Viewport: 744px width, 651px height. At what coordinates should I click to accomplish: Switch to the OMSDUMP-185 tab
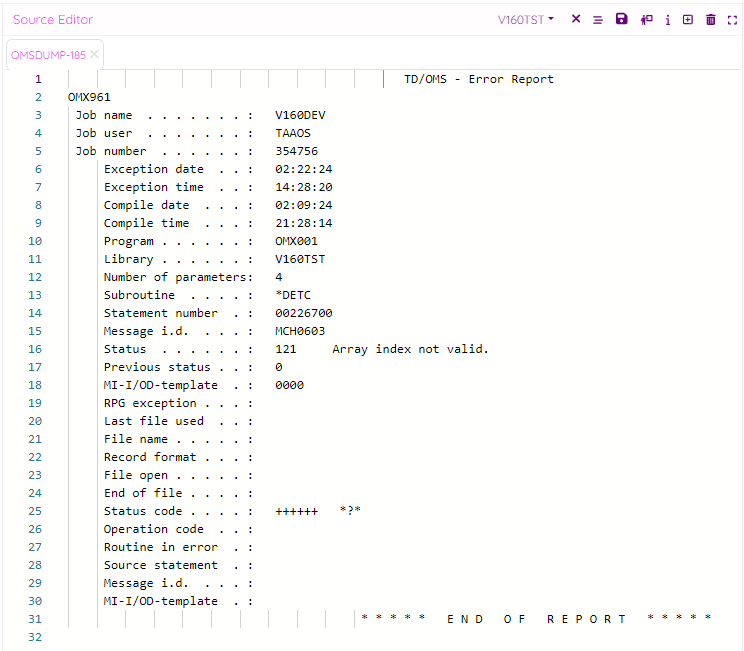coord(48,55)
